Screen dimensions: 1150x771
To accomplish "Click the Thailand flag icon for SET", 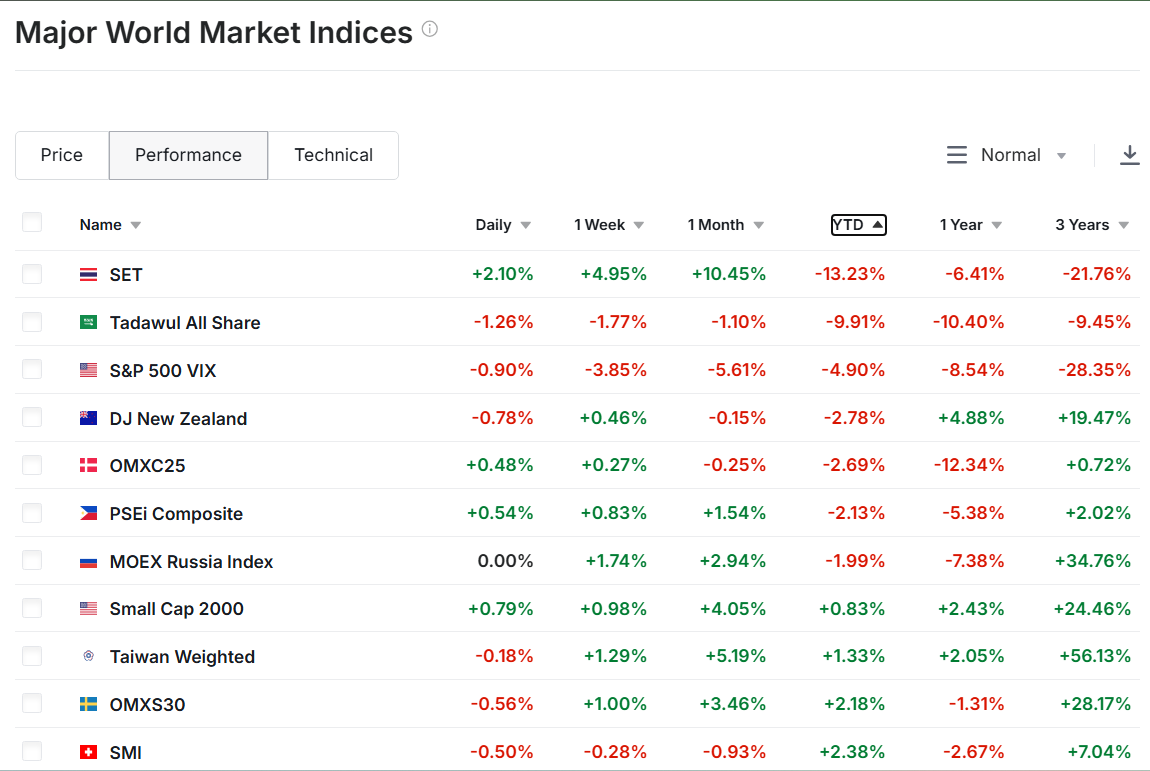I will pyautogui.click(x=88, y=275).
